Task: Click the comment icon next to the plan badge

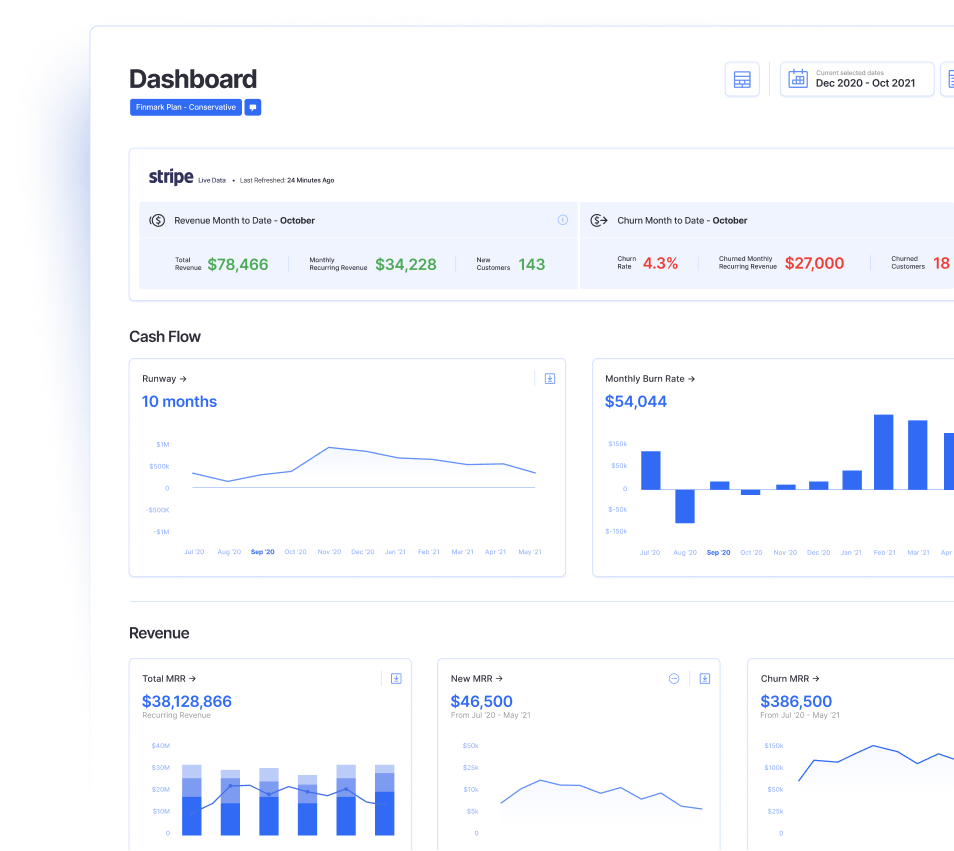Action: point(253,107)
